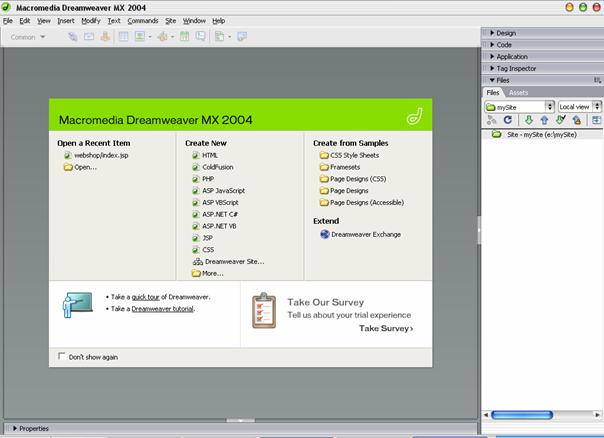Click the survey clipboard icon
The width and height of the screenshot is (604, 438).
coord(264,310)
